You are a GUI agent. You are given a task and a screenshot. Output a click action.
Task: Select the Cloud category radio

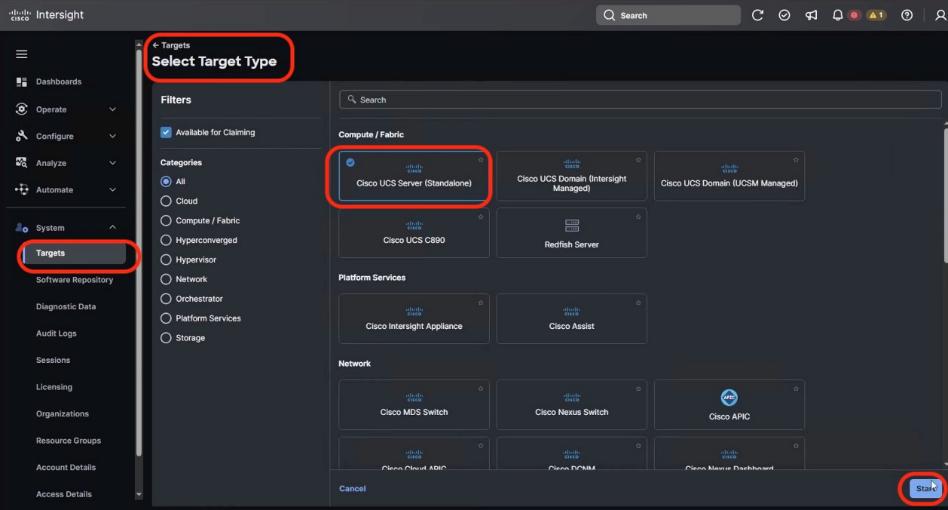tap(166, 201)
